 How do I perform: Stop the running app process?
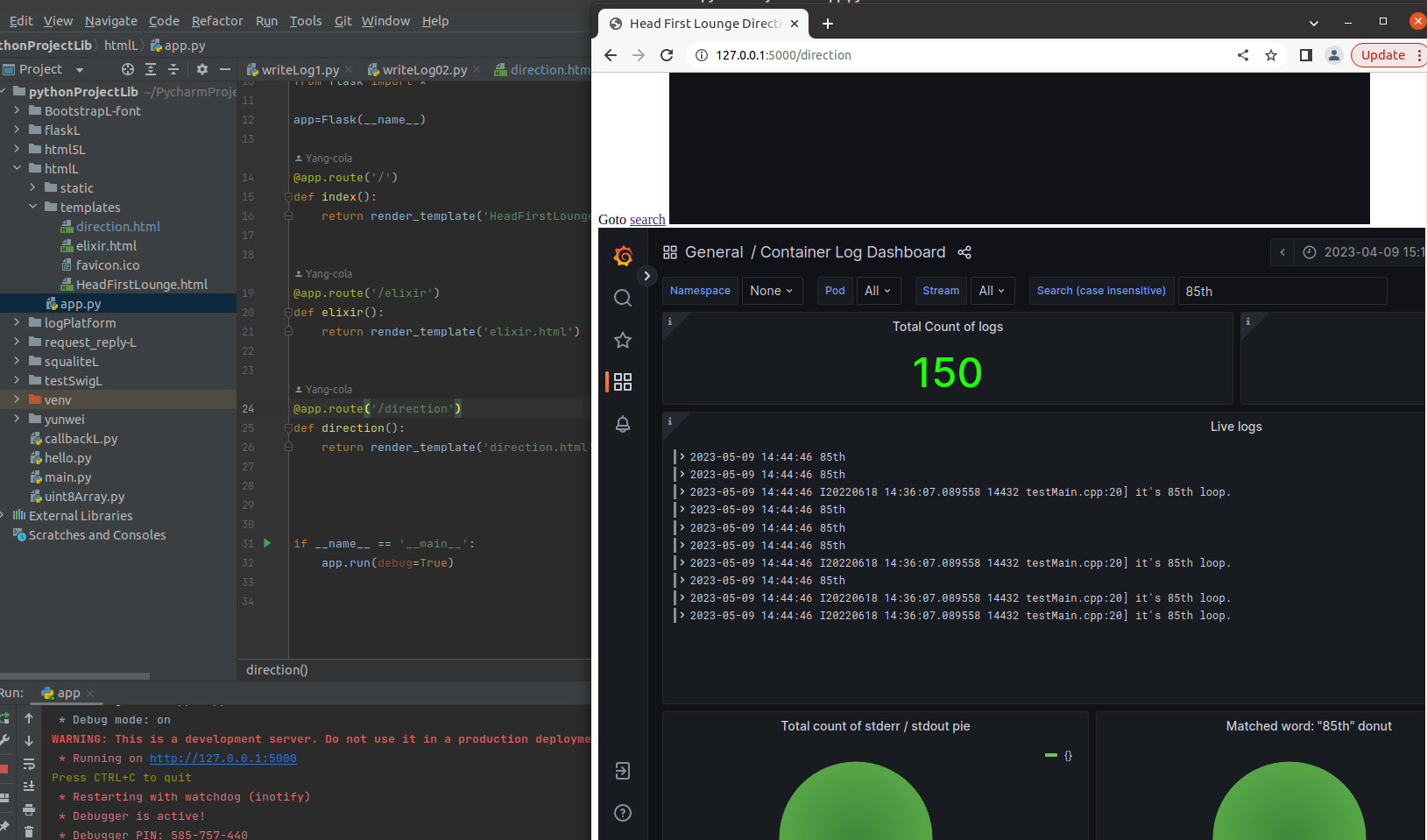[x=4, y=769]
